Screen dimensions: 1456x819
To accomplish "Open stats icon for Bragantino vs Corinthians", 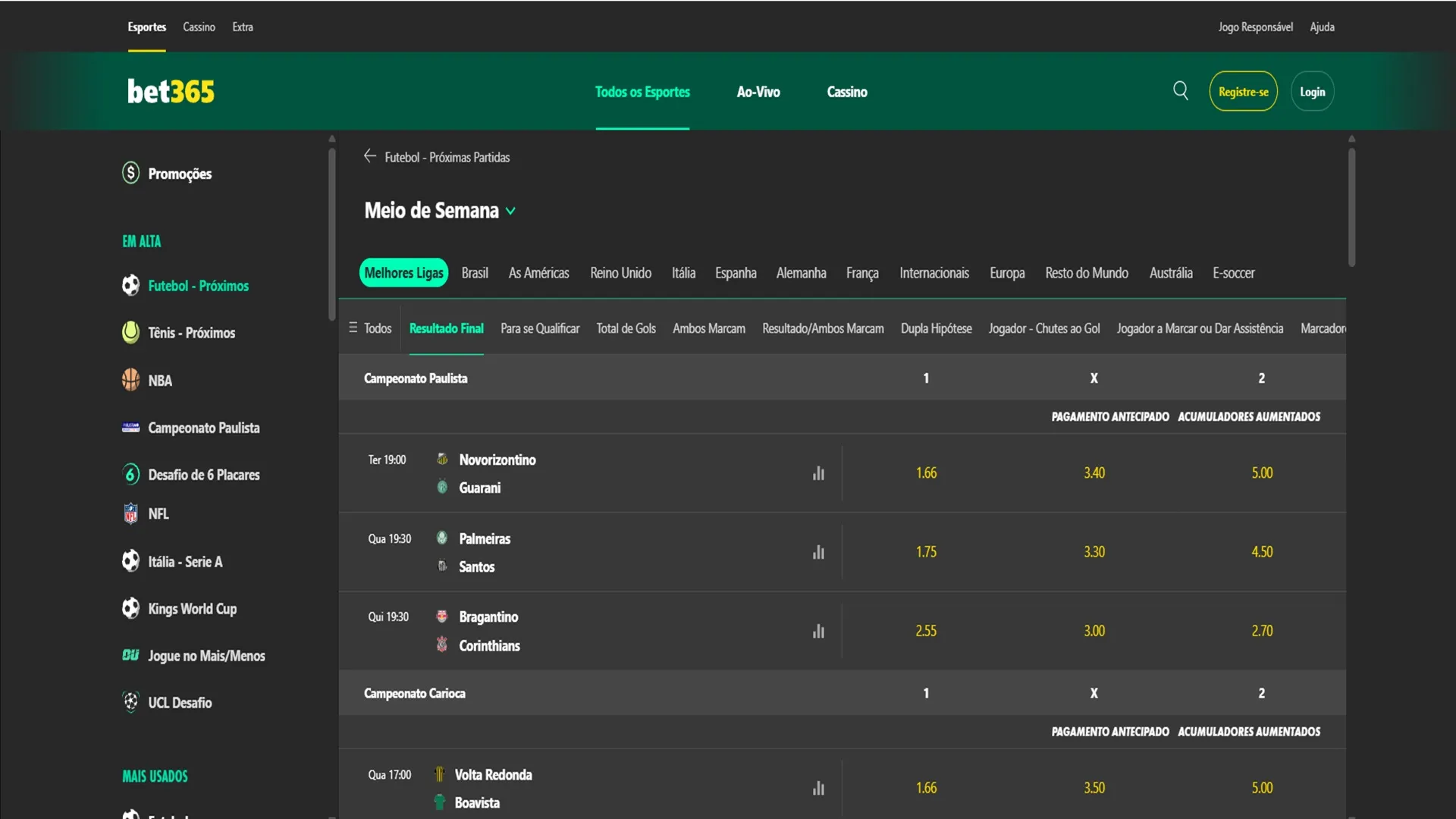I will 818,631.
